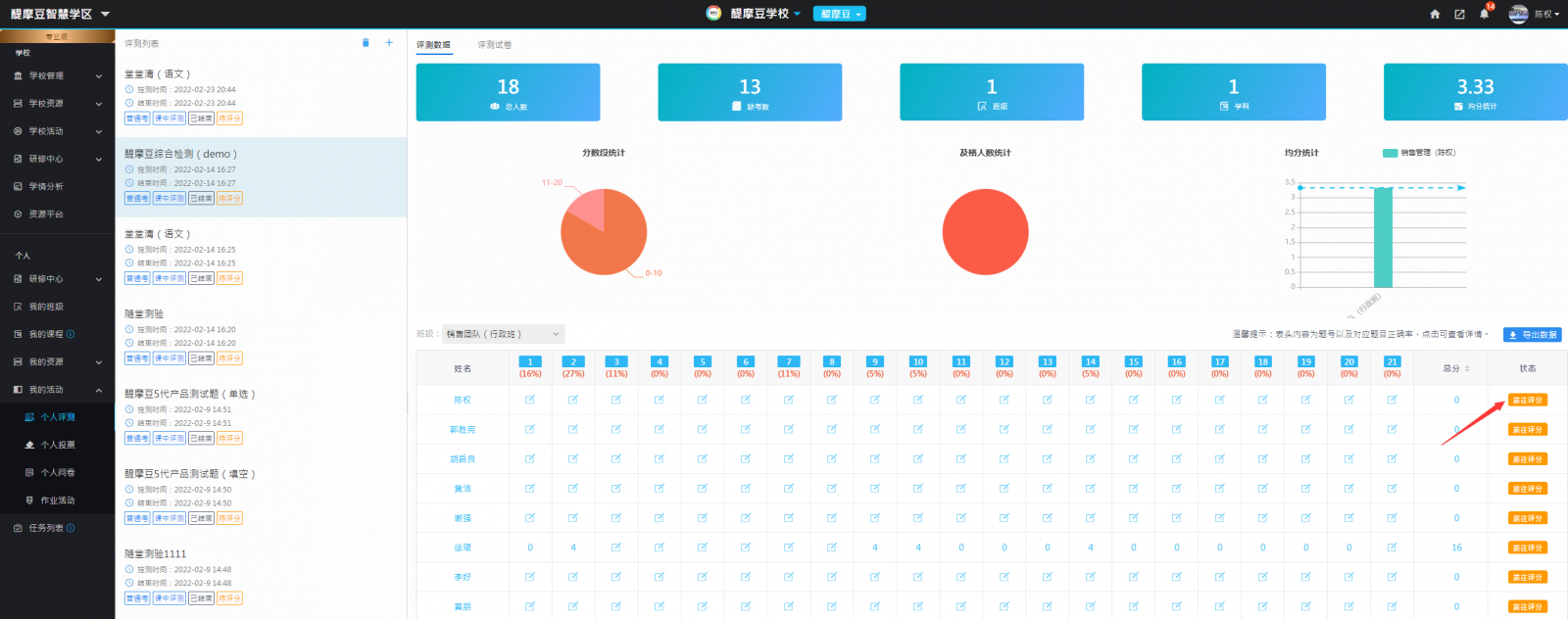This screenshot has height=619, width=1568.
Task: Click the edit icon for 陈权 question 1
Action: point(530,400)
